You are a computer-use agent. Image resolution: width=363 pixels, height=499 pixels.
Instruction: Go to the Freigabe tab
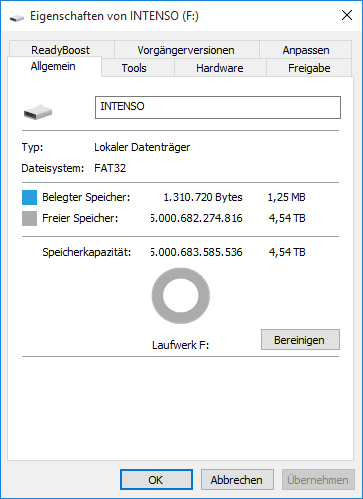[x=309, y=68]
